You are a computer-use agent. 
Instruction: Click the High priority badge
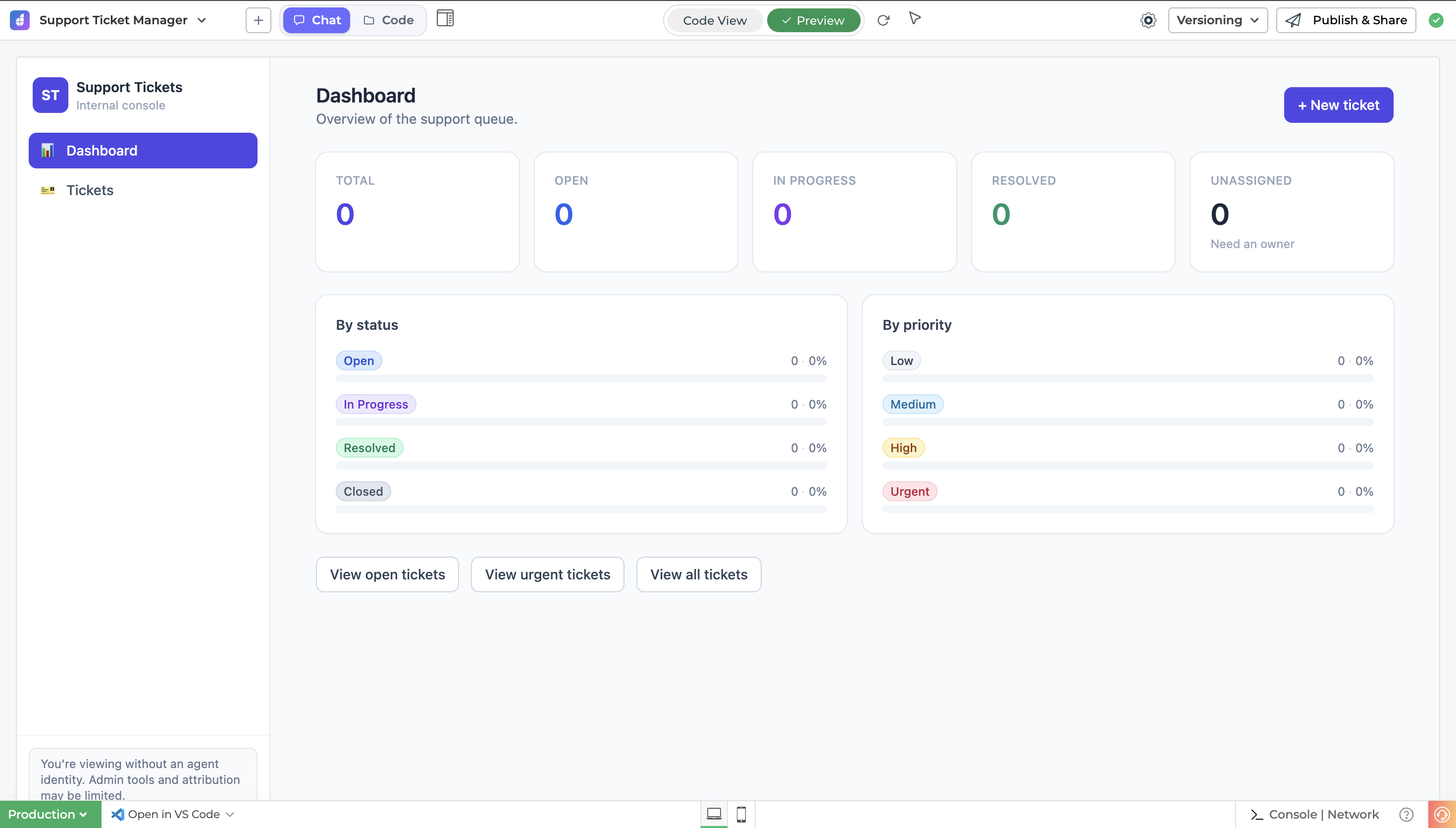tap(903, 448)
